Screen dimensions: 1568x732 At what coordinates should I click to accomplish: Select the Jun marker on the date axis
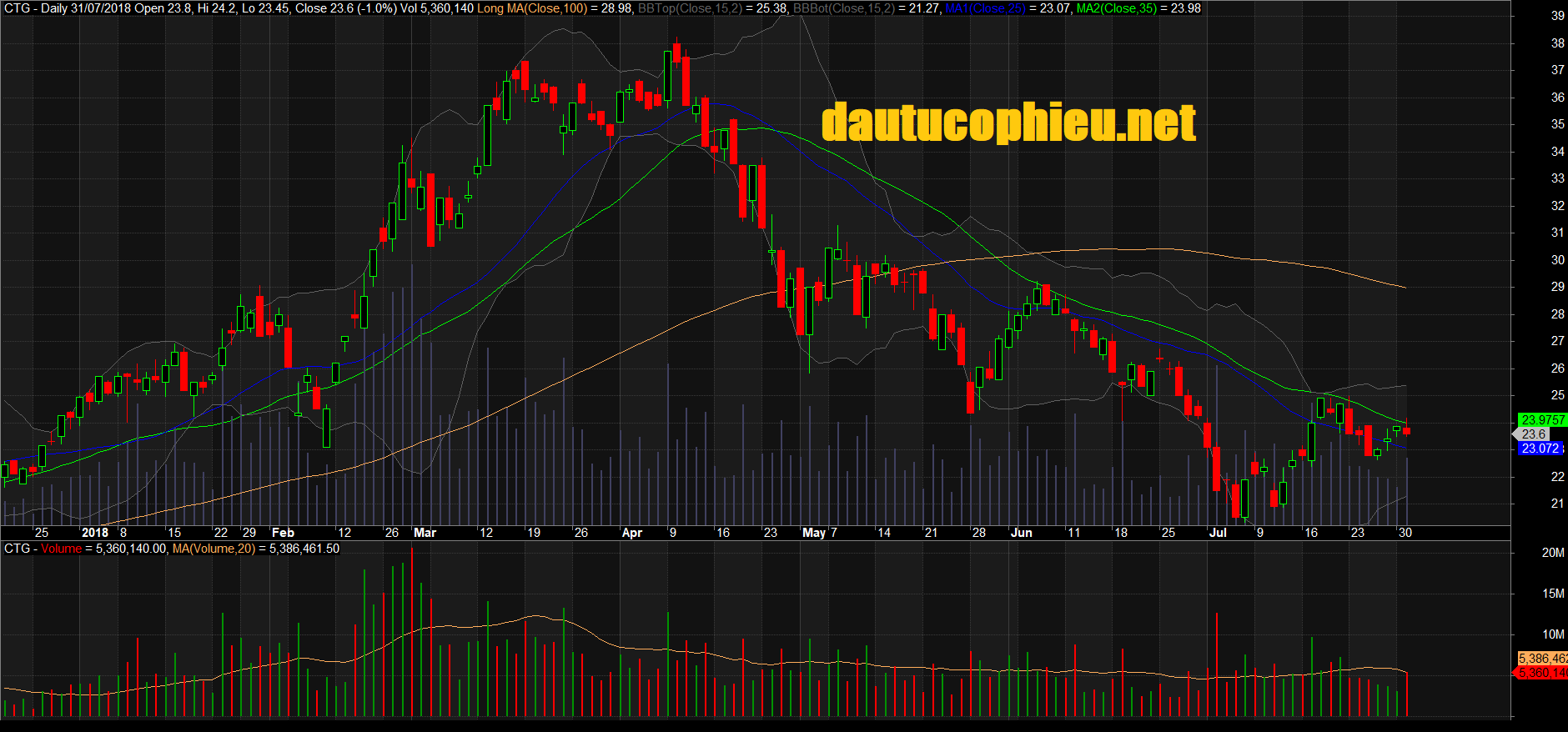1021,533
